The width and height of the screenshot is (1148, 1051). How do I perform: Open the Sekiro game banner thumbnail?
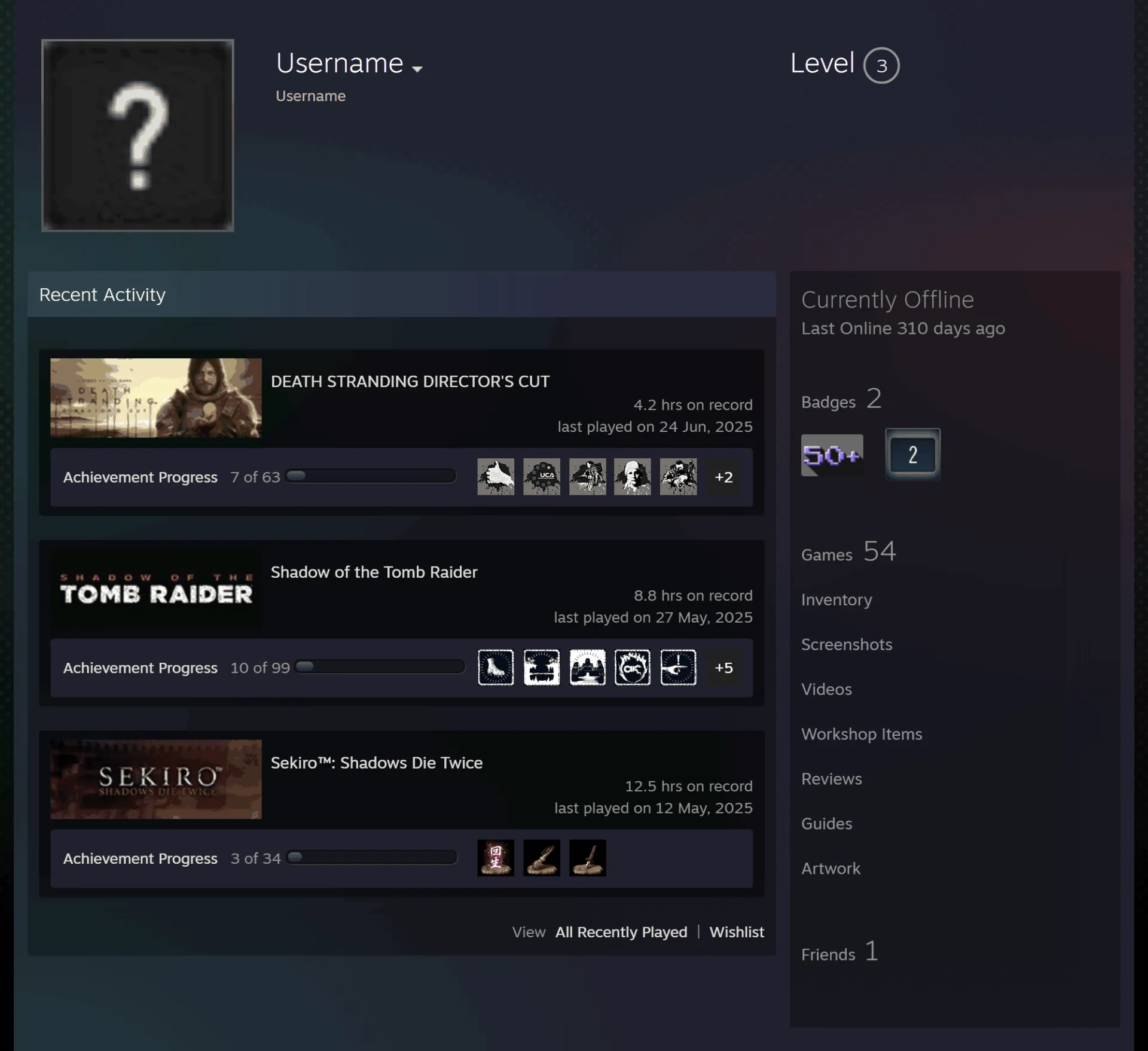coord(156,779)
